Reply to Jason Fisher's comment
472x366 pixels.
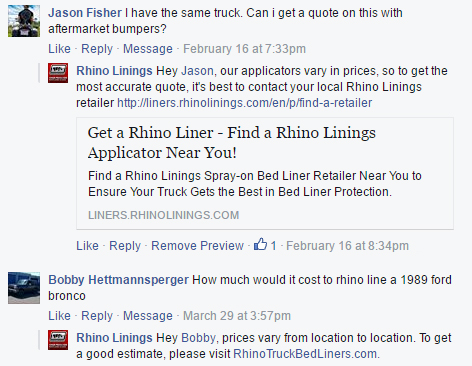tap(97, 49)
